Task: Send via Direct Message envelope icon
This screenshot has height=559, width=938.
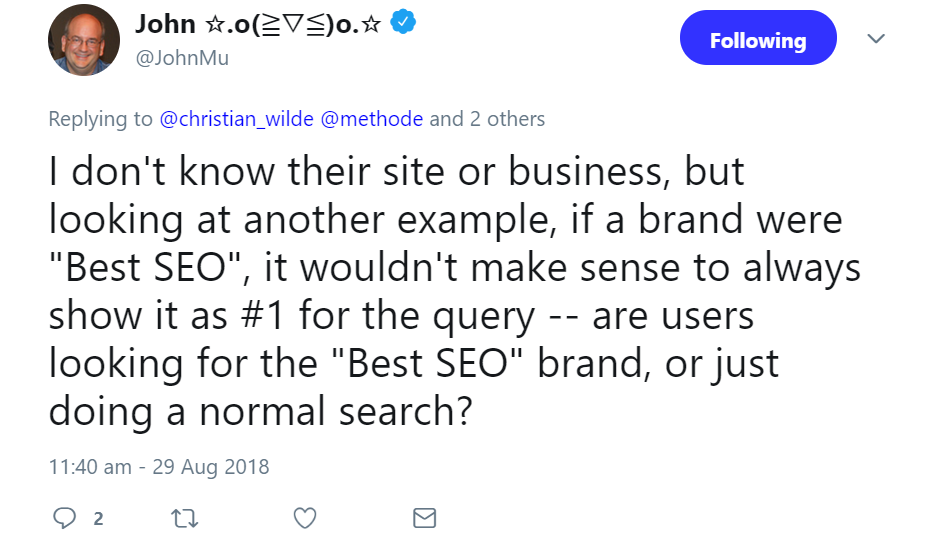Action: [x=425, y=518]
